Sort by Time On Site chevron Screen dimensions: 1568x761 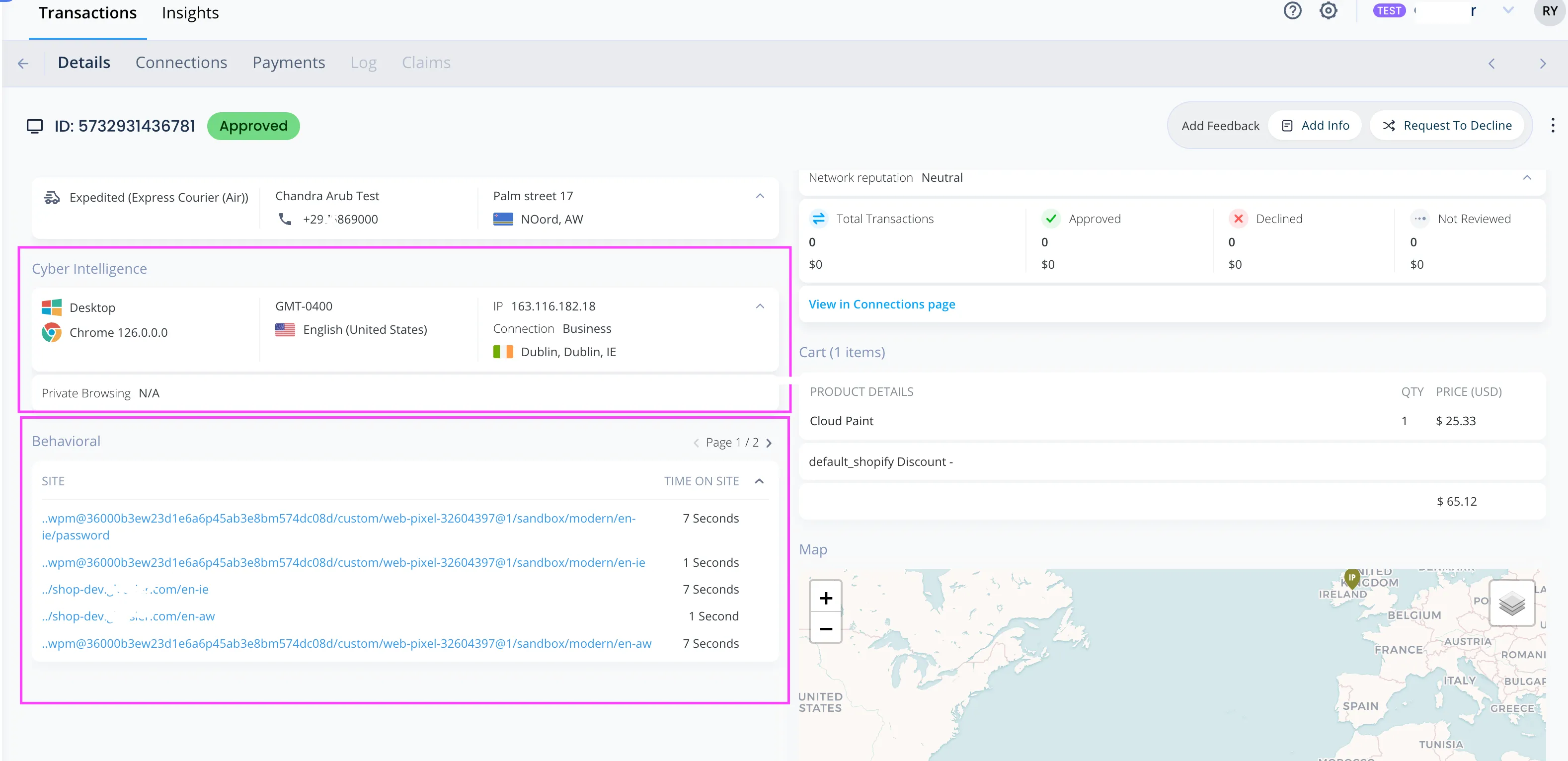coord(759,481)
